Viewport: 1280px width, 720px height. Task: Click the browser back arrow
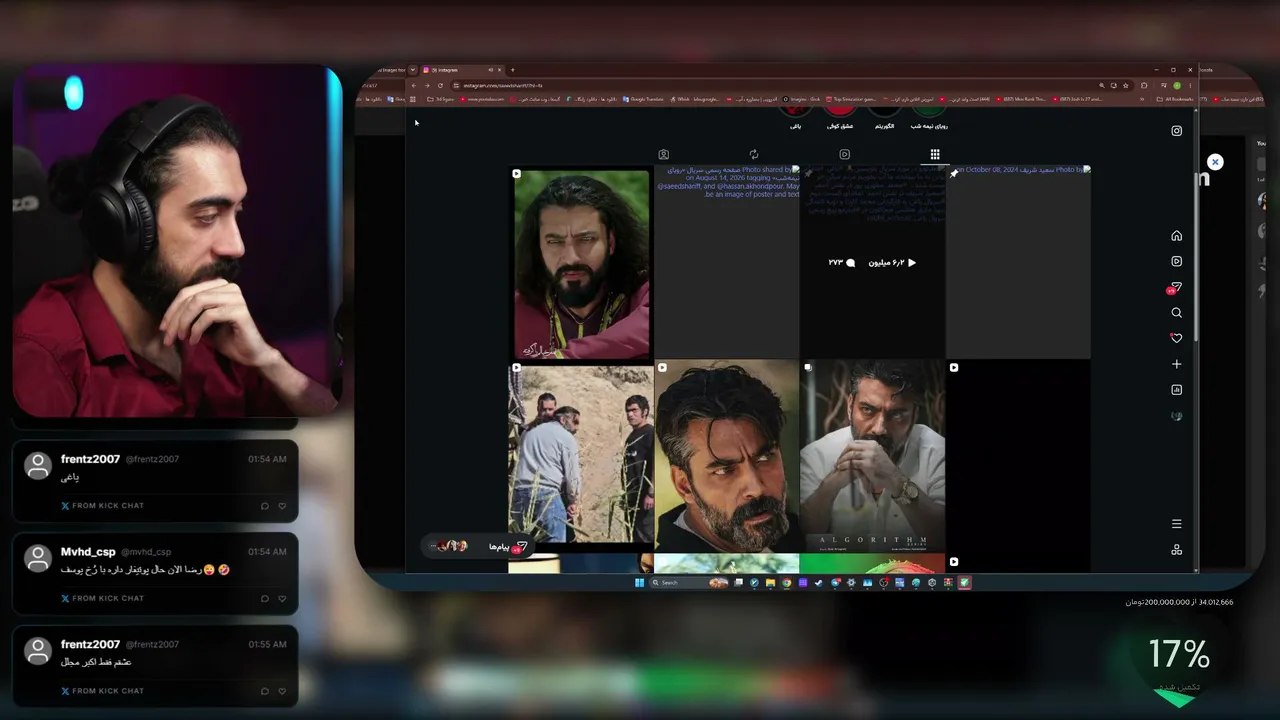click(x=414, y=85)
